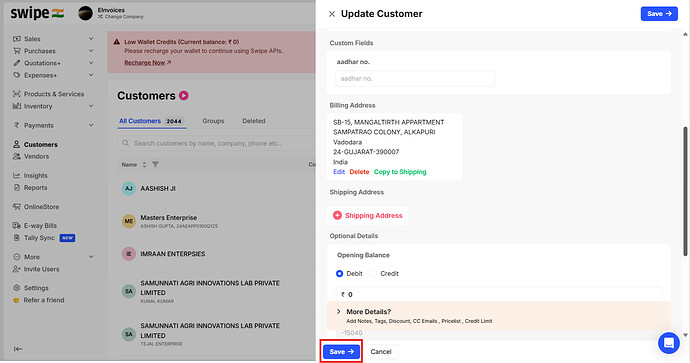Play the Customers tutorial video icon

click(184, 95)
